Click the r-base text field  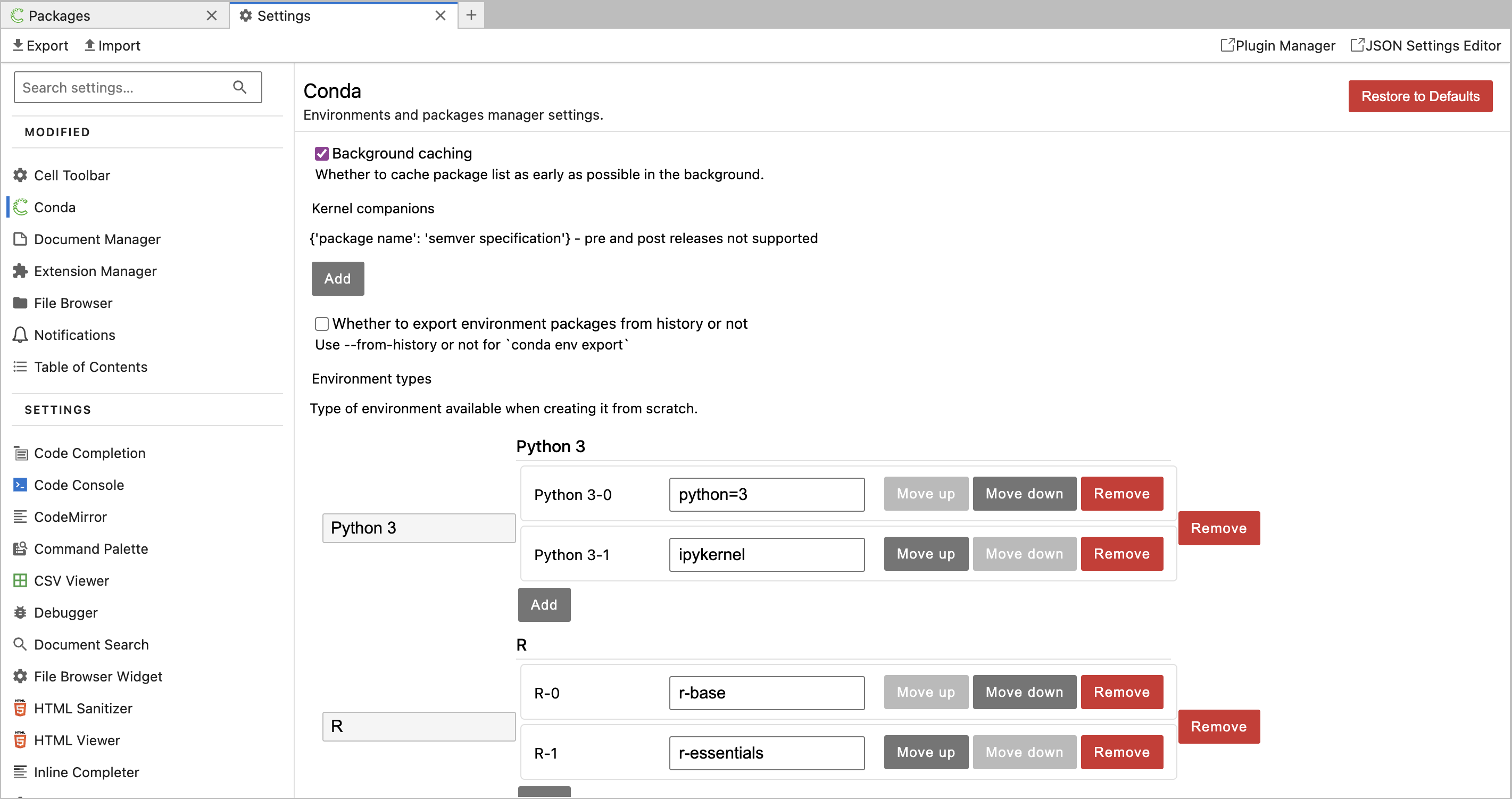767,693
